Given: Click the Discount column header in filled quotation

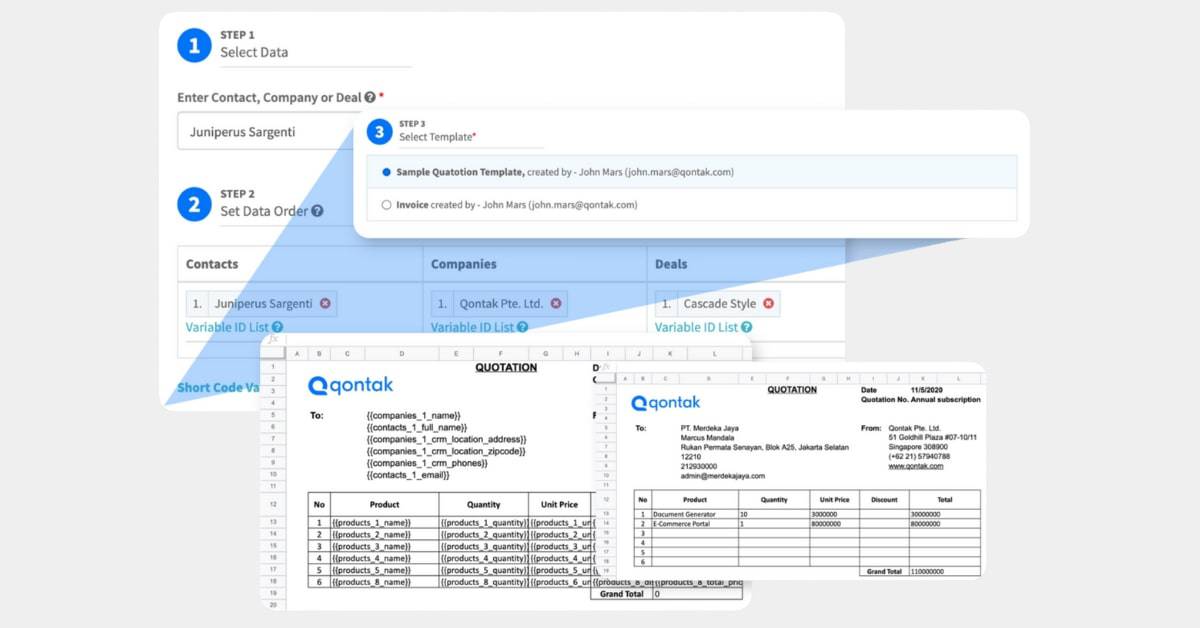Looking at the screenshot, I should (x=884, y=499).
